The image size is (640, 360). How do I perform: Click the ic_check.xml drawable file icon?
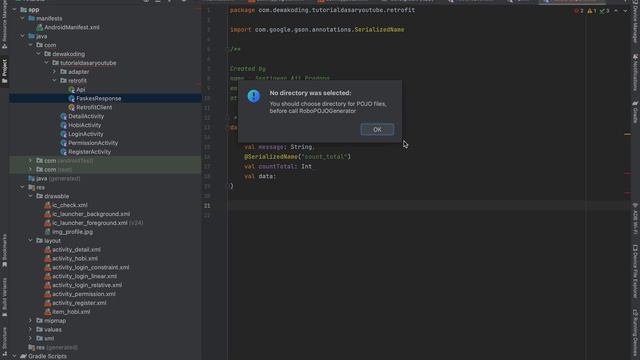tap(47, 205)
